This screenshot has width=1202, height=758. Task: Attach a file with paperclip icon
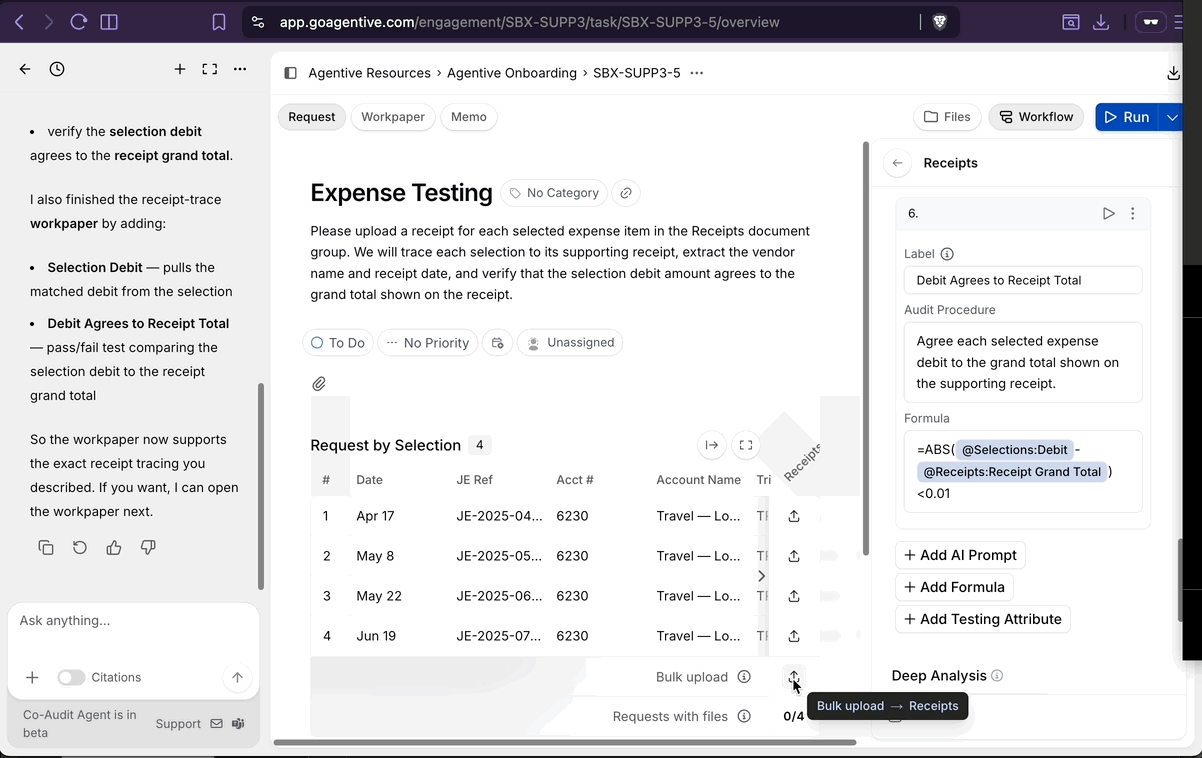319,384
